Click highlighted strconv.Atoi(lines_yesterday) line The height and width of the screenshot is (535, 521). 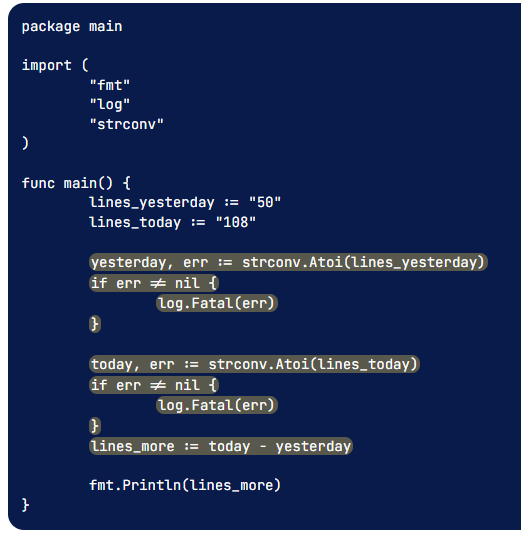click(288, 262)
